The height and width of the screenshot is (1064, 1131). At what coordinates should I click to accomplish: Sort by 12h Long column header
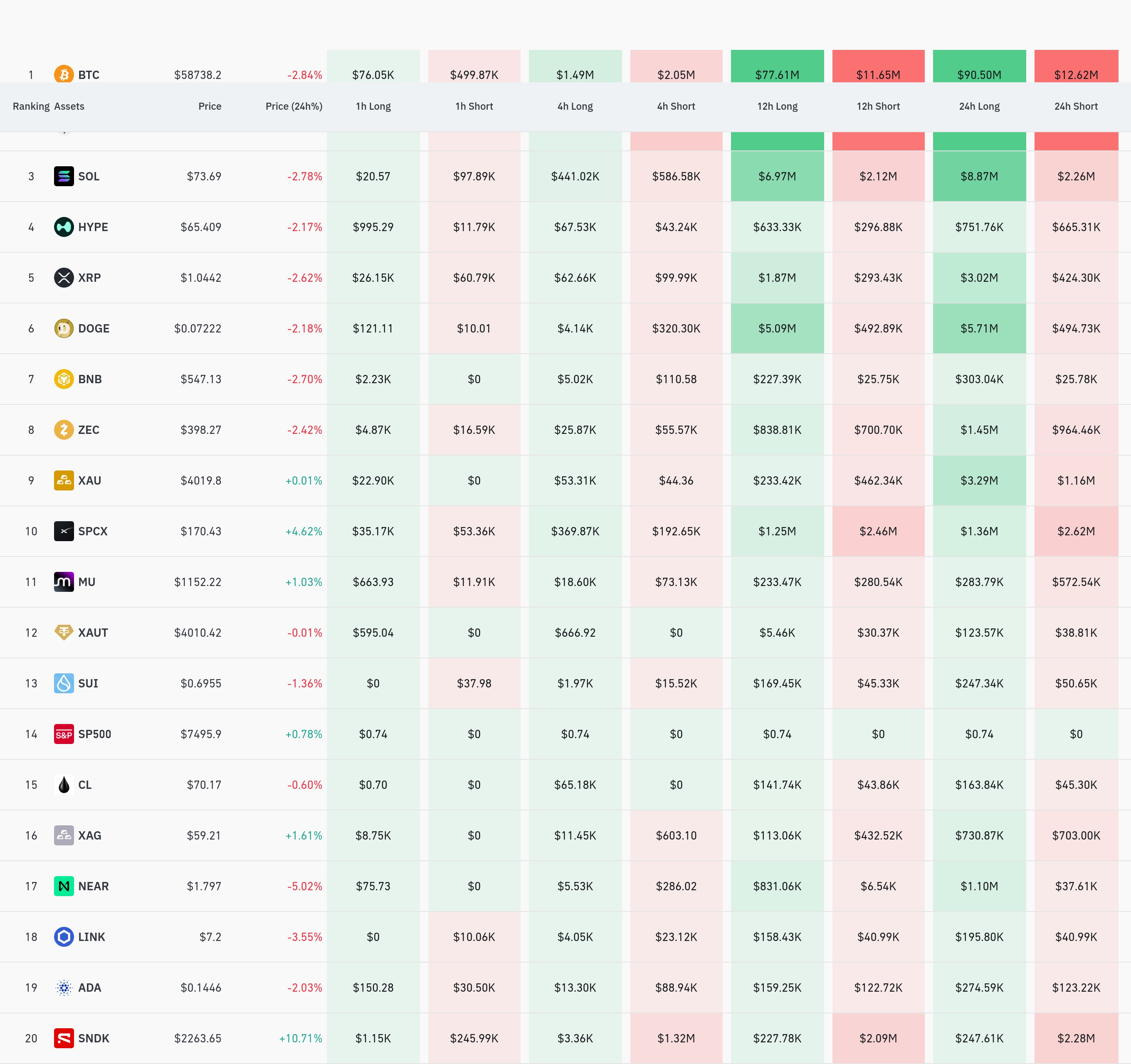pos(777,106)
